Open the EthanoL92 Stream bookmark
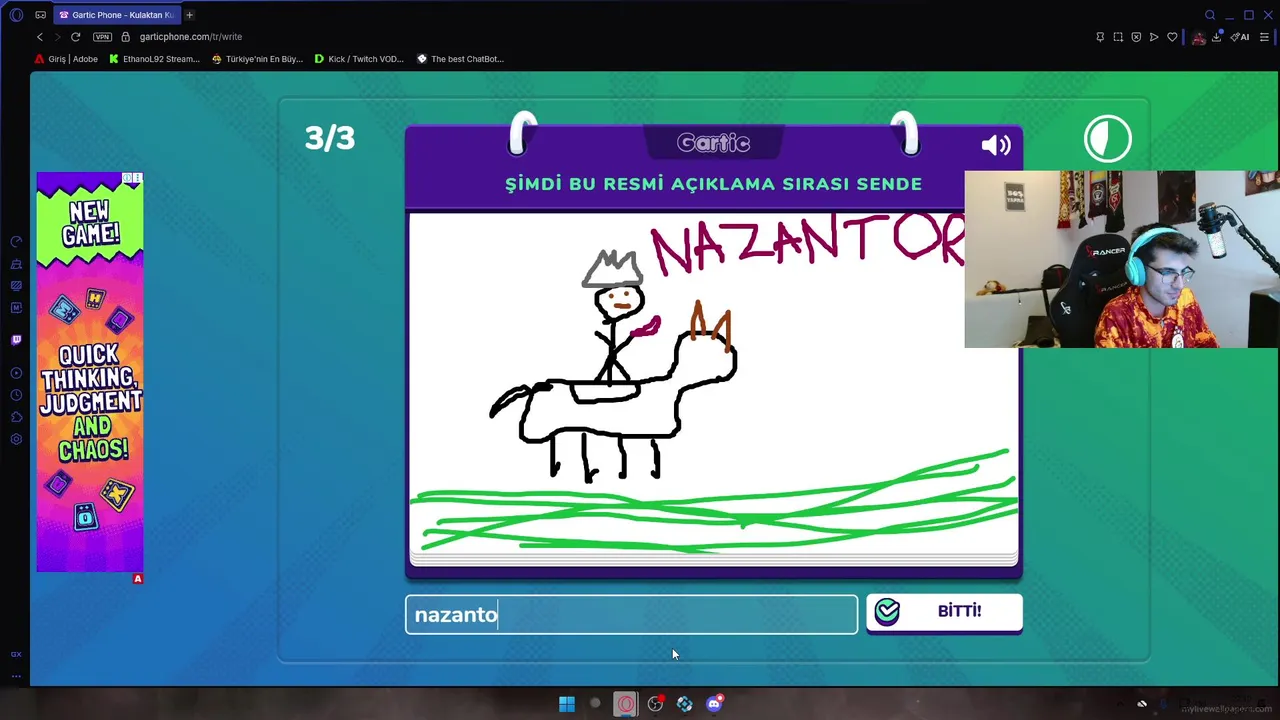Image resolution: width=1280 pixels, height=720 pixels. [154, 59]
